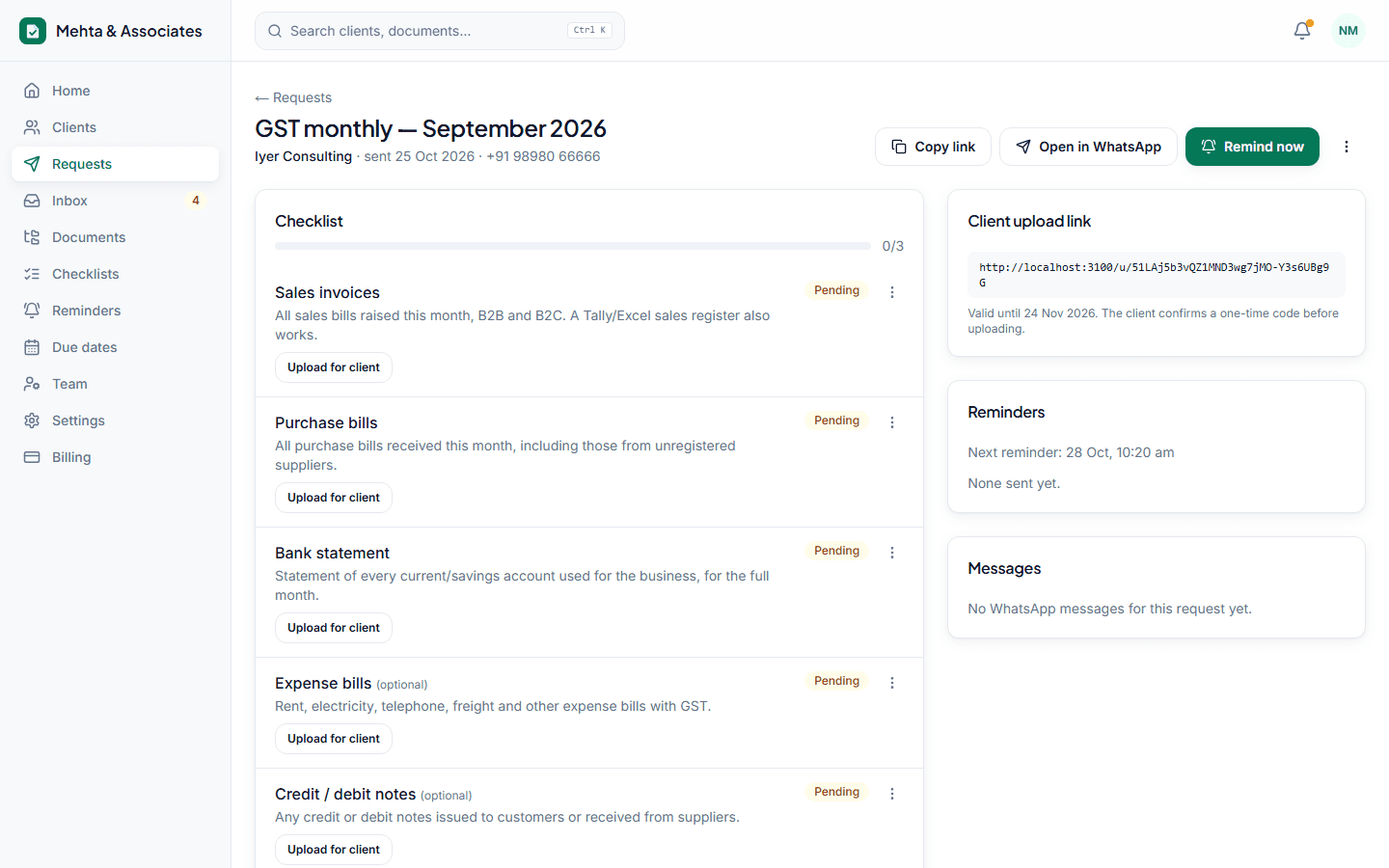
Task: Go to Home in the sidebar
Action: [x=115, y=91]
